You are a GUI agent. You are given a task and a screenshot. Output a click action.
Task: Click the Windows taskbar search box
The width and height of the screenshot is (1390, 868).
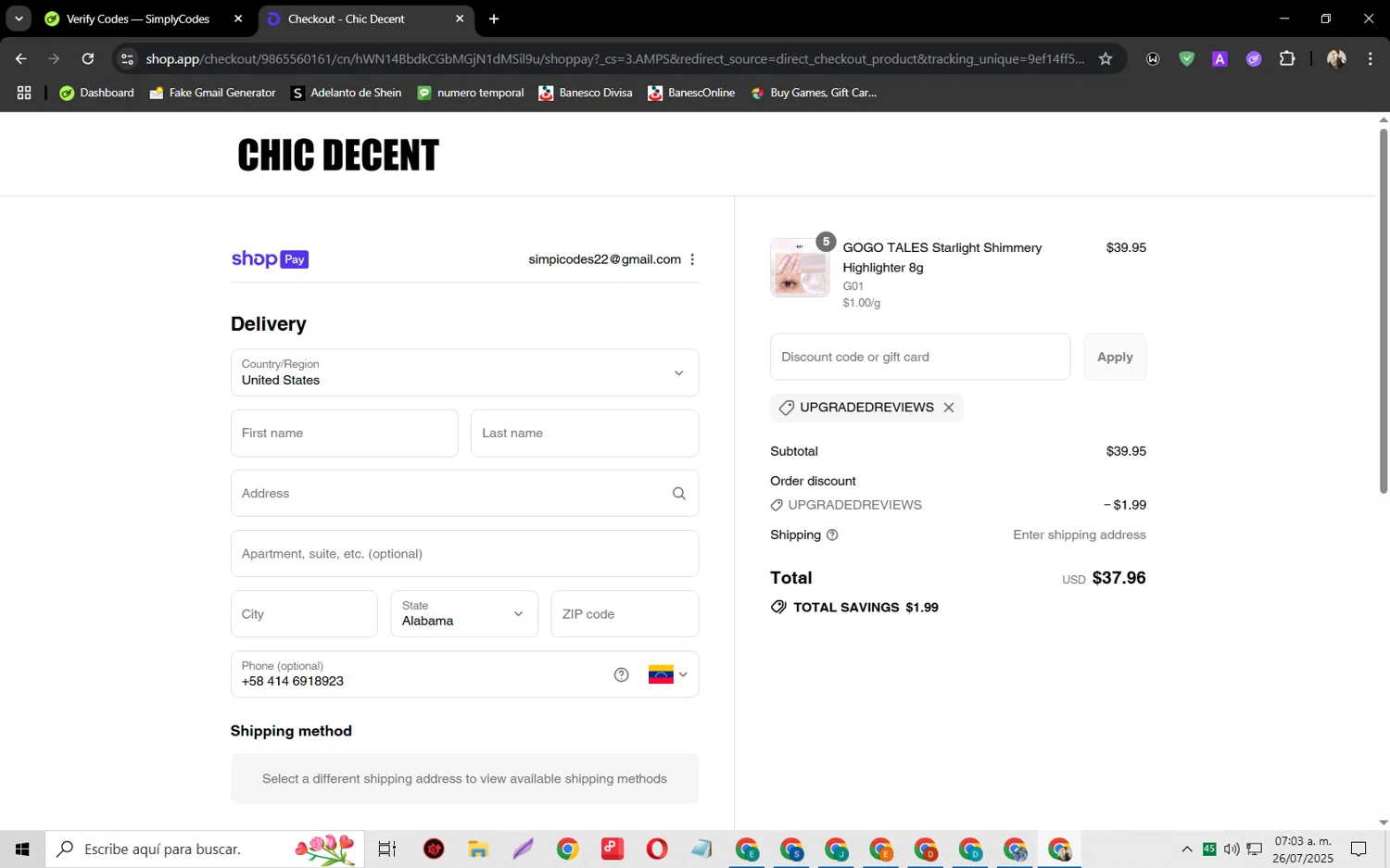205,849
